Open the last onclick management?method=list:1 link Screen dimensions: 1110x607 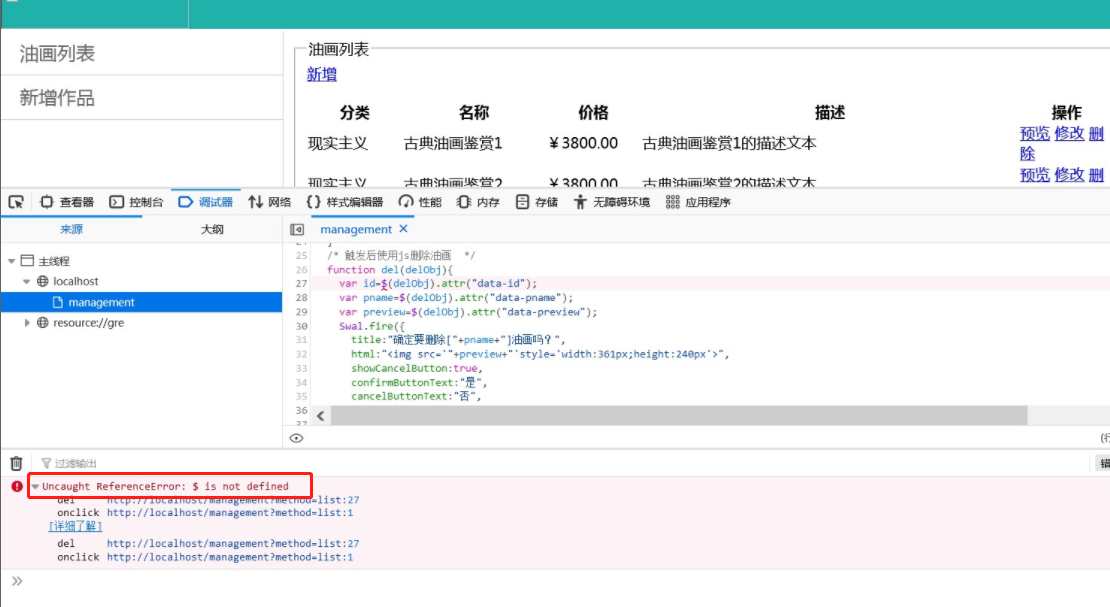(230, 557)
